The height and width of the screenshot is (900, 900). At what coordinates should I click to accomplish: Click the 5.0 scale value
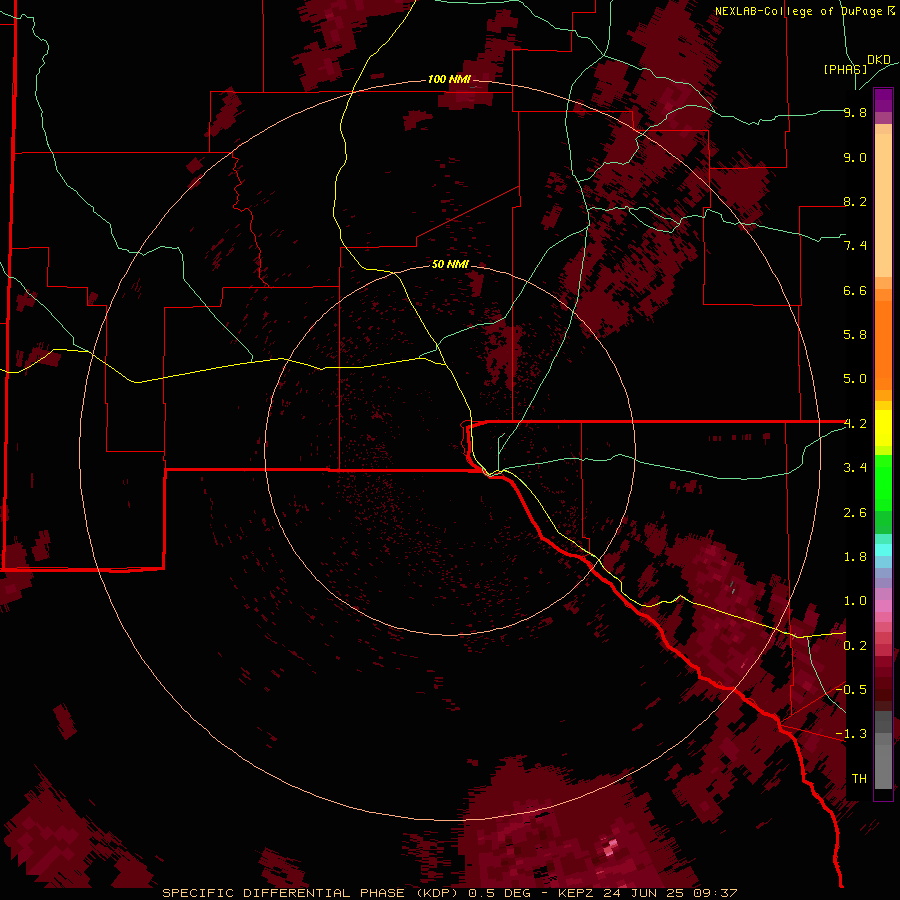(855, 379)
